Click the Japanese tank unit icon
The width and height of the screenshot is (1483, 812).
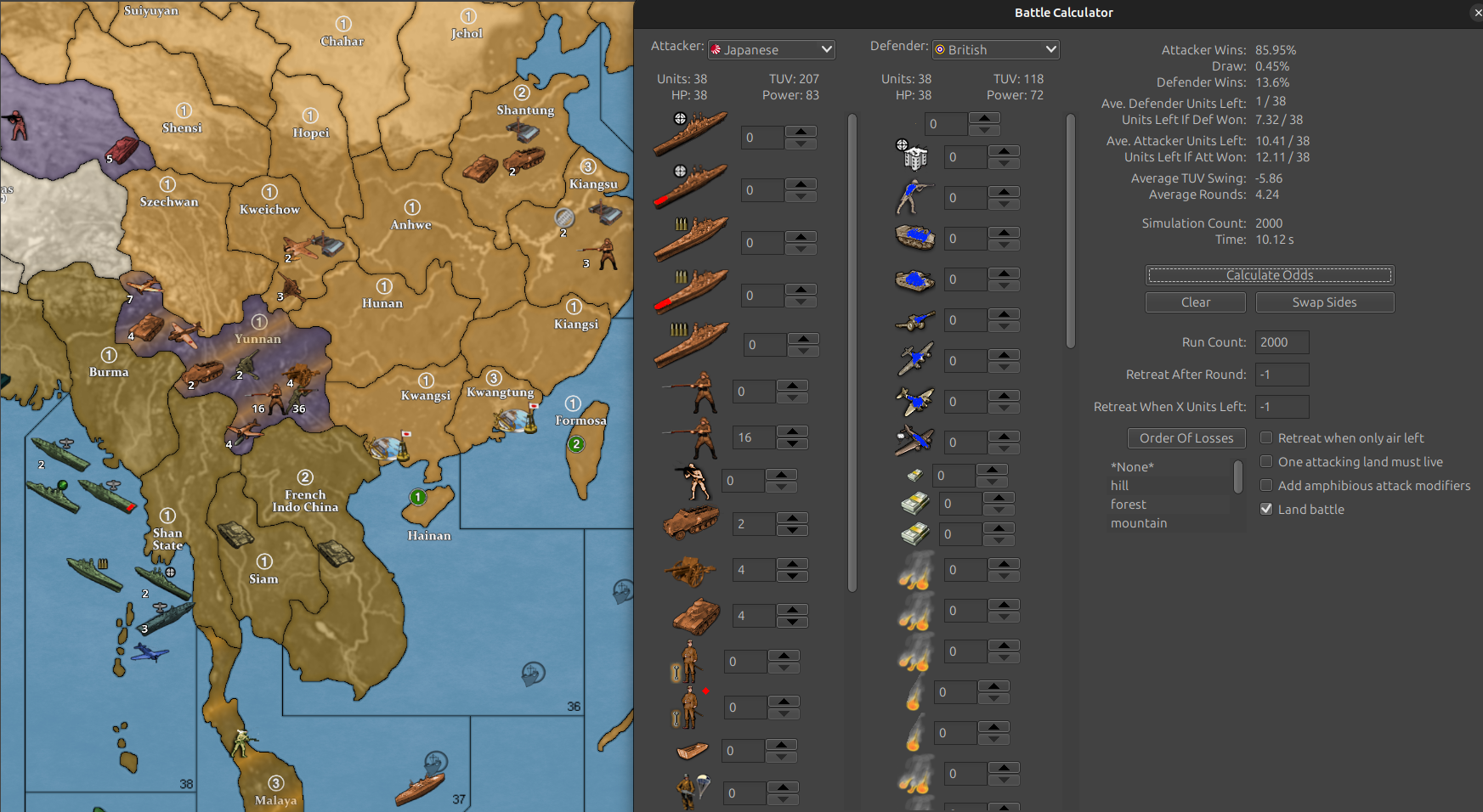pyautogui.click(x=696, y=616)
